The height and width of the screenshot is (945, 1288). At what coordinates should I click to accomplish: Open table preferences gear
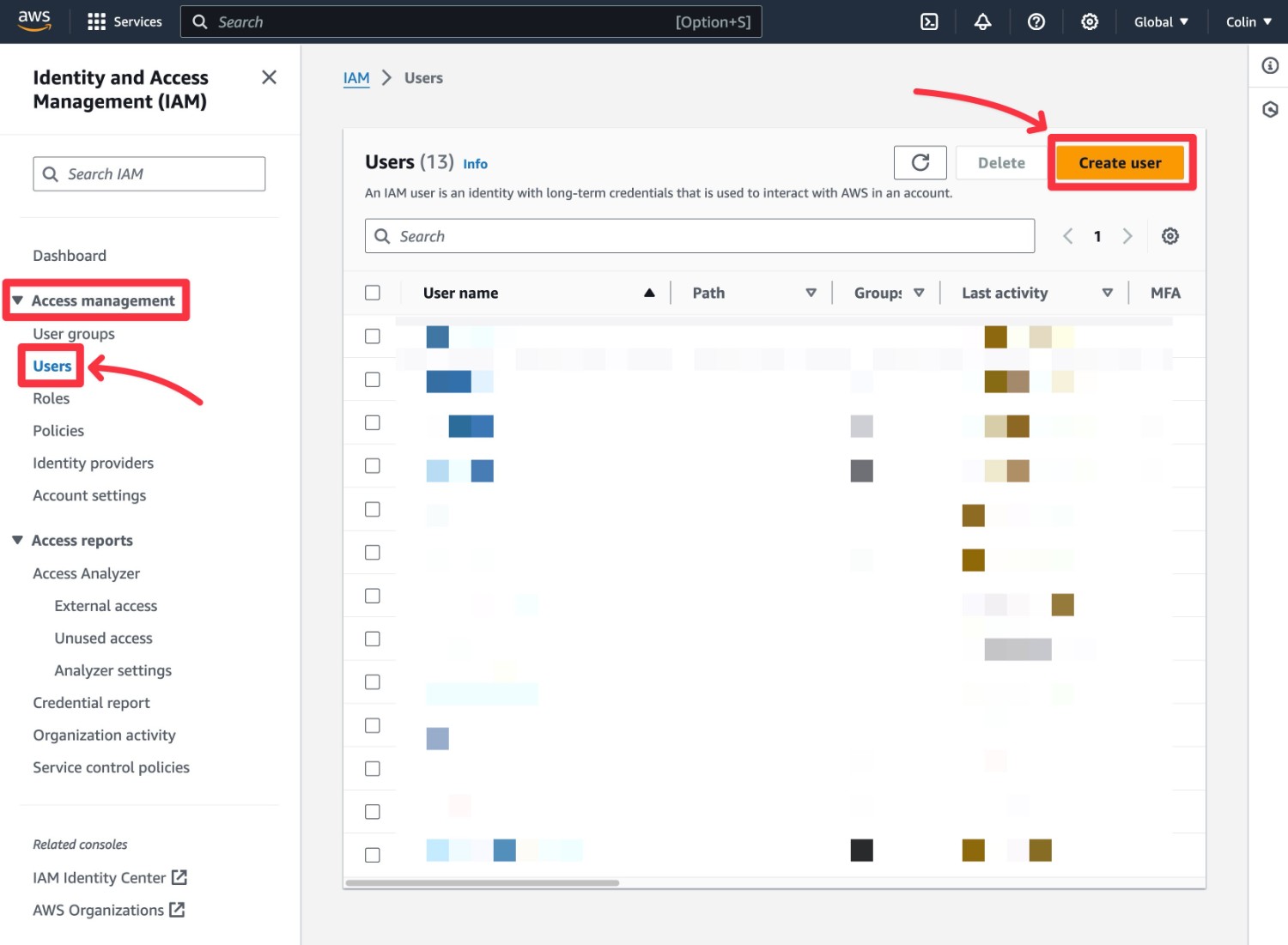[1170, 236]
